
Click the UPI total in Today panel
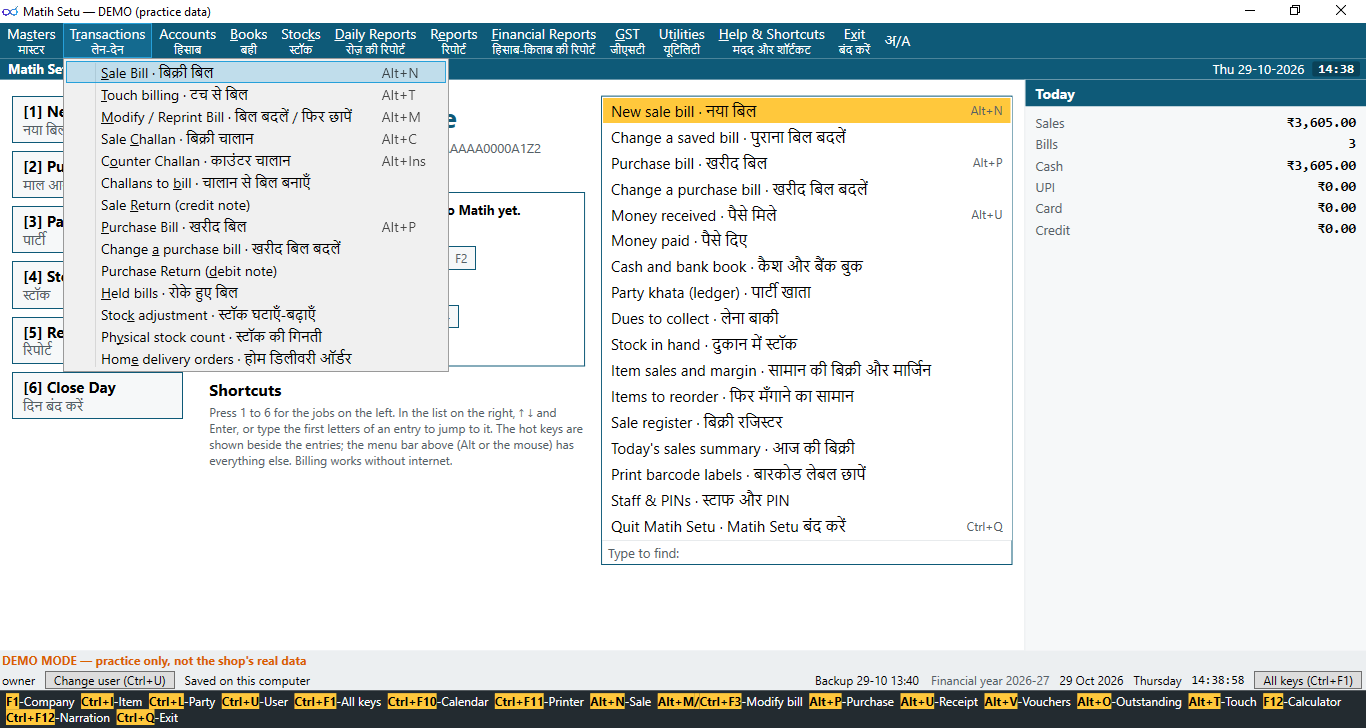tap(1337, 187)
